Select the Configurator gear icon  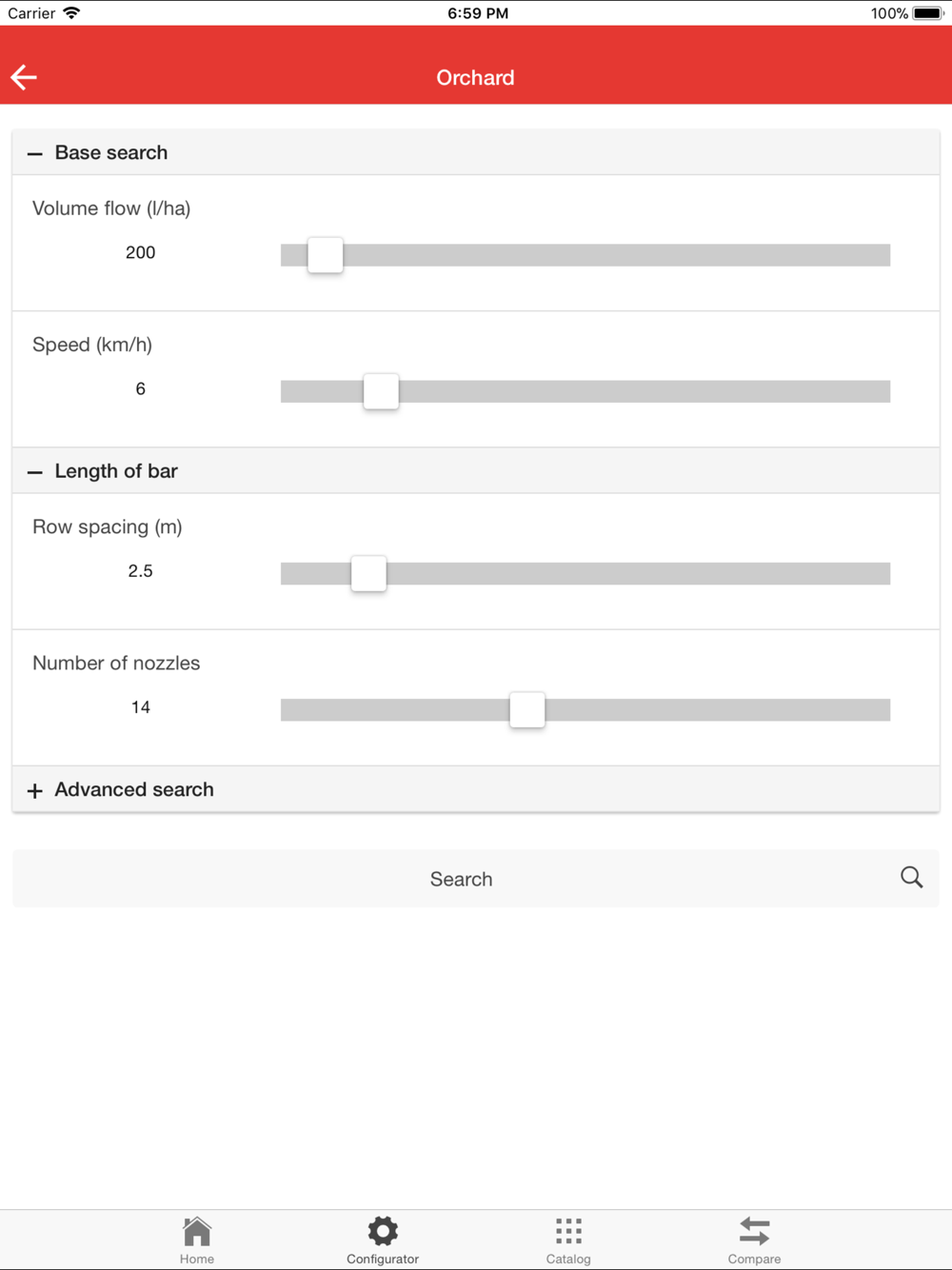point(383,1232)
